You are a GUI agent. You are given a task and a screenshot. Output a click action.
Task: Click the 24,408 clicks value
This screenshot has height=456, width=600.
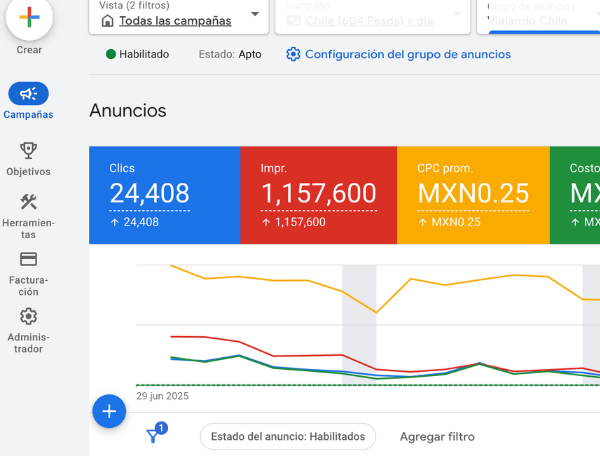pos(149,193)
